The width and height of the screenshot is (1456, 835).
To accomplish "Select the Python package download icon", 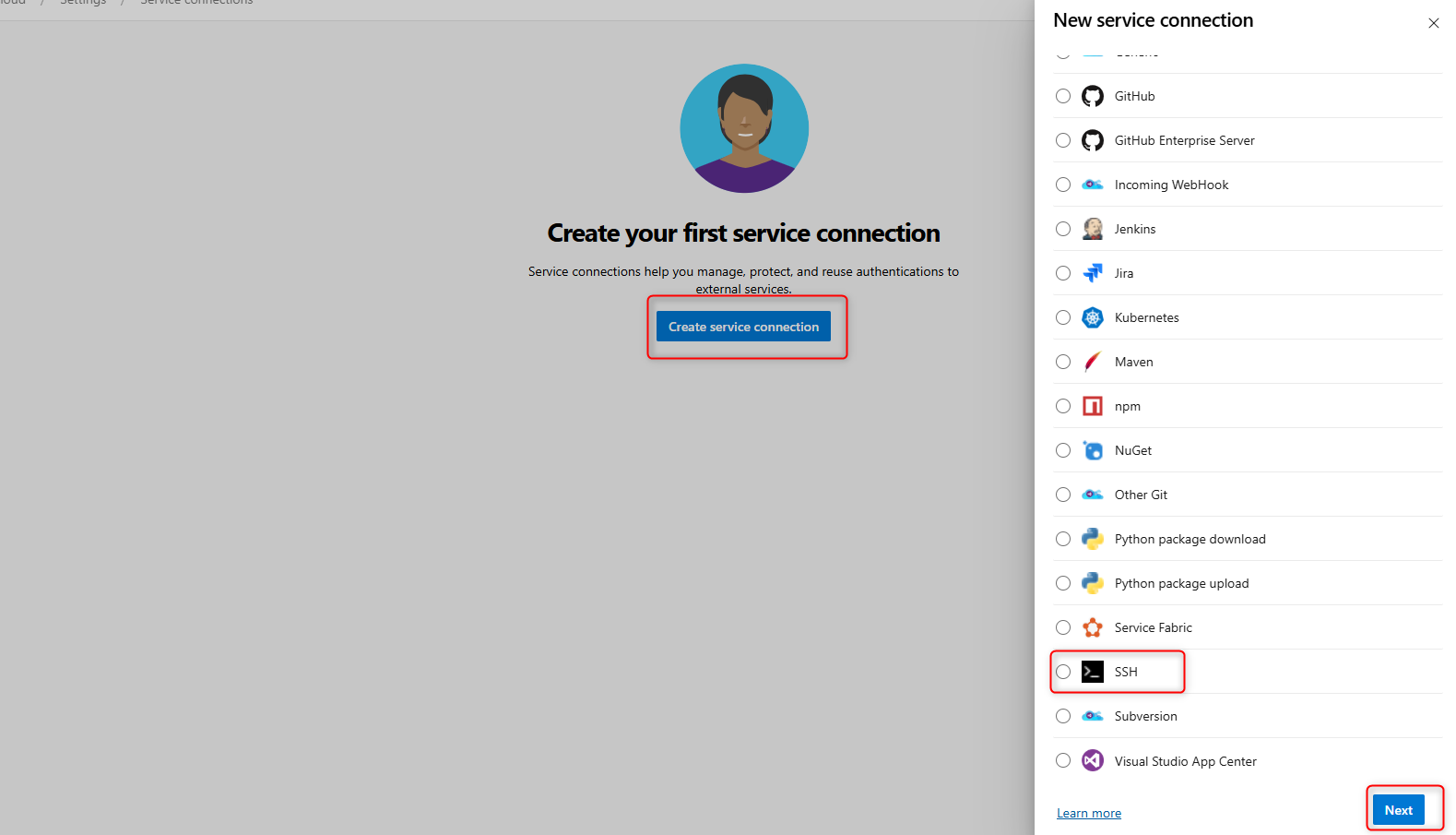I will [x=1092, y=539].
